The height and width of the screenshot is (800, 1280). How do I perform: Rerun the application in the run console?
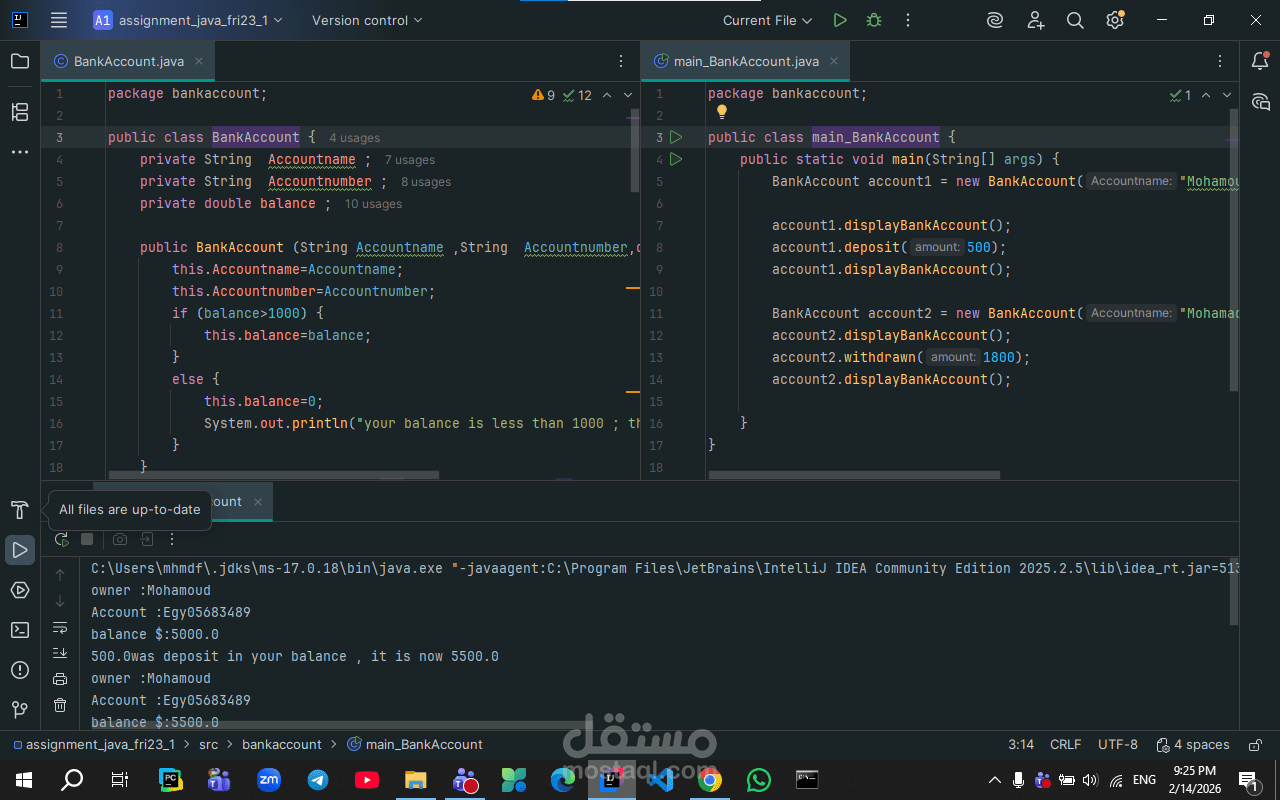coord(60,538)
